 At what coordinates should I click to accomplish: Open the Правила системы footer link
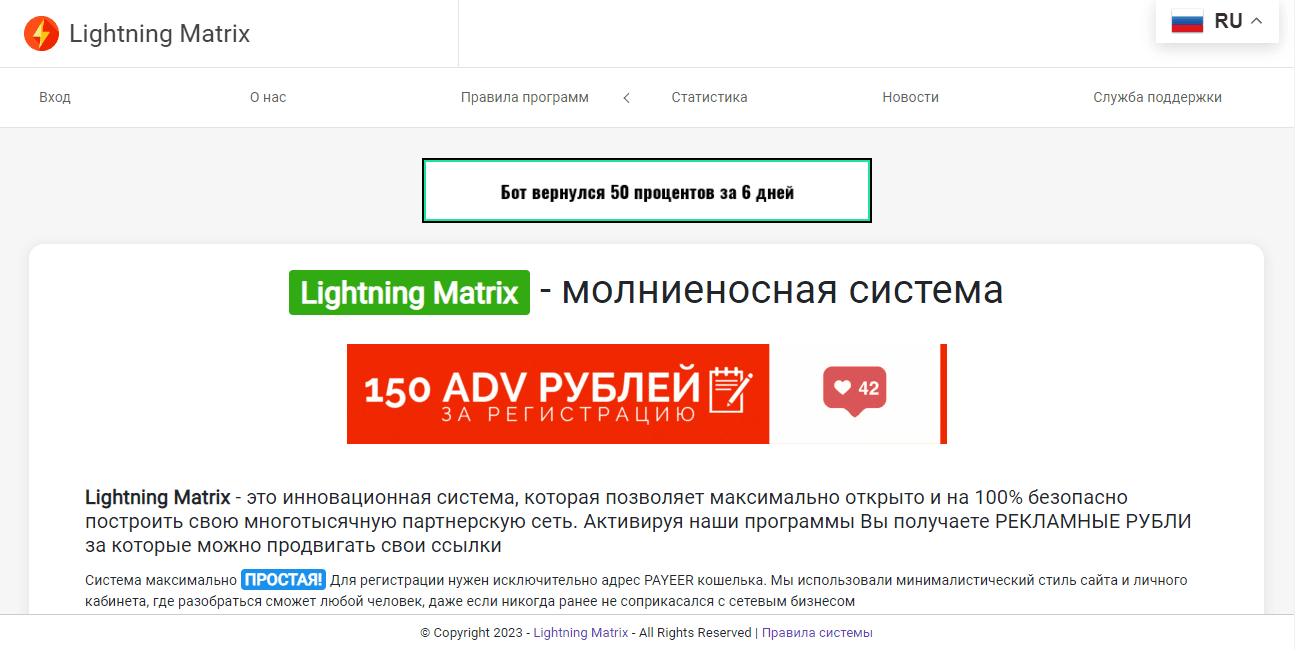coord(817,632)
